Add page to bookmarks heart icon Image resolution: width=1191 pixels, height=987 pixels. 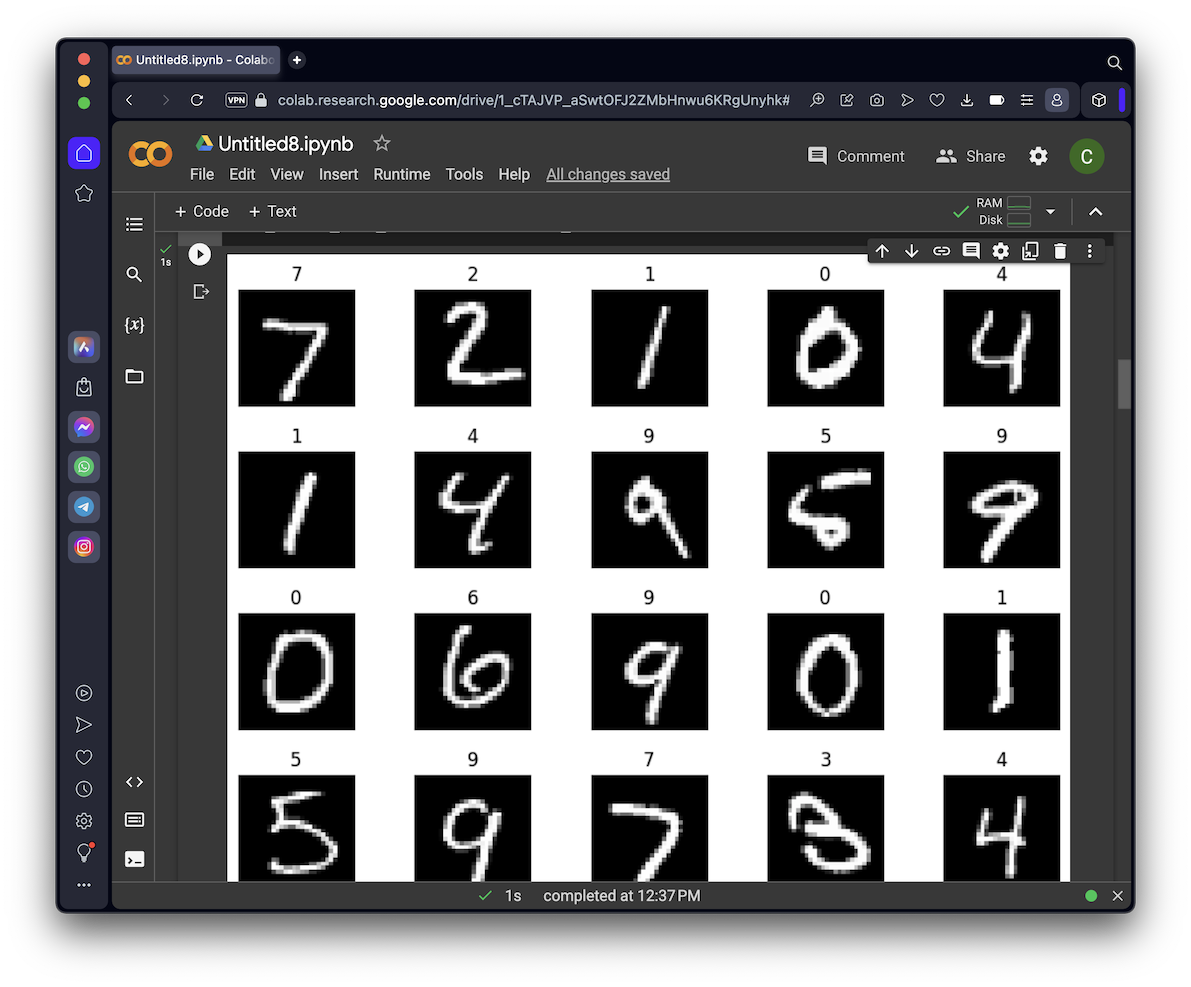[x=937, y=100]
